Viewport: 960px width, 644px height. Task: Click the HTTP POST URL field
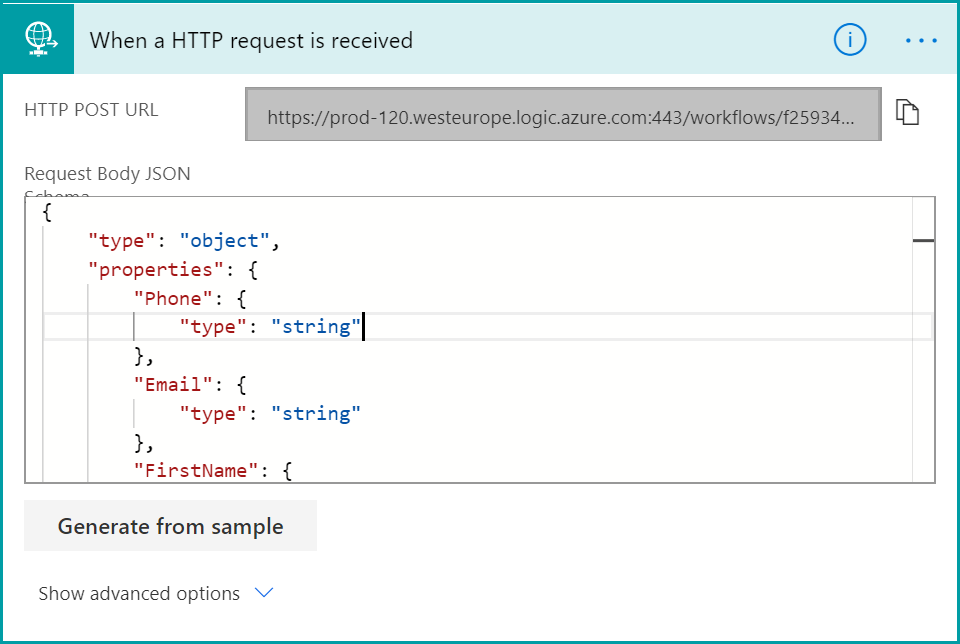coord(563,114)
